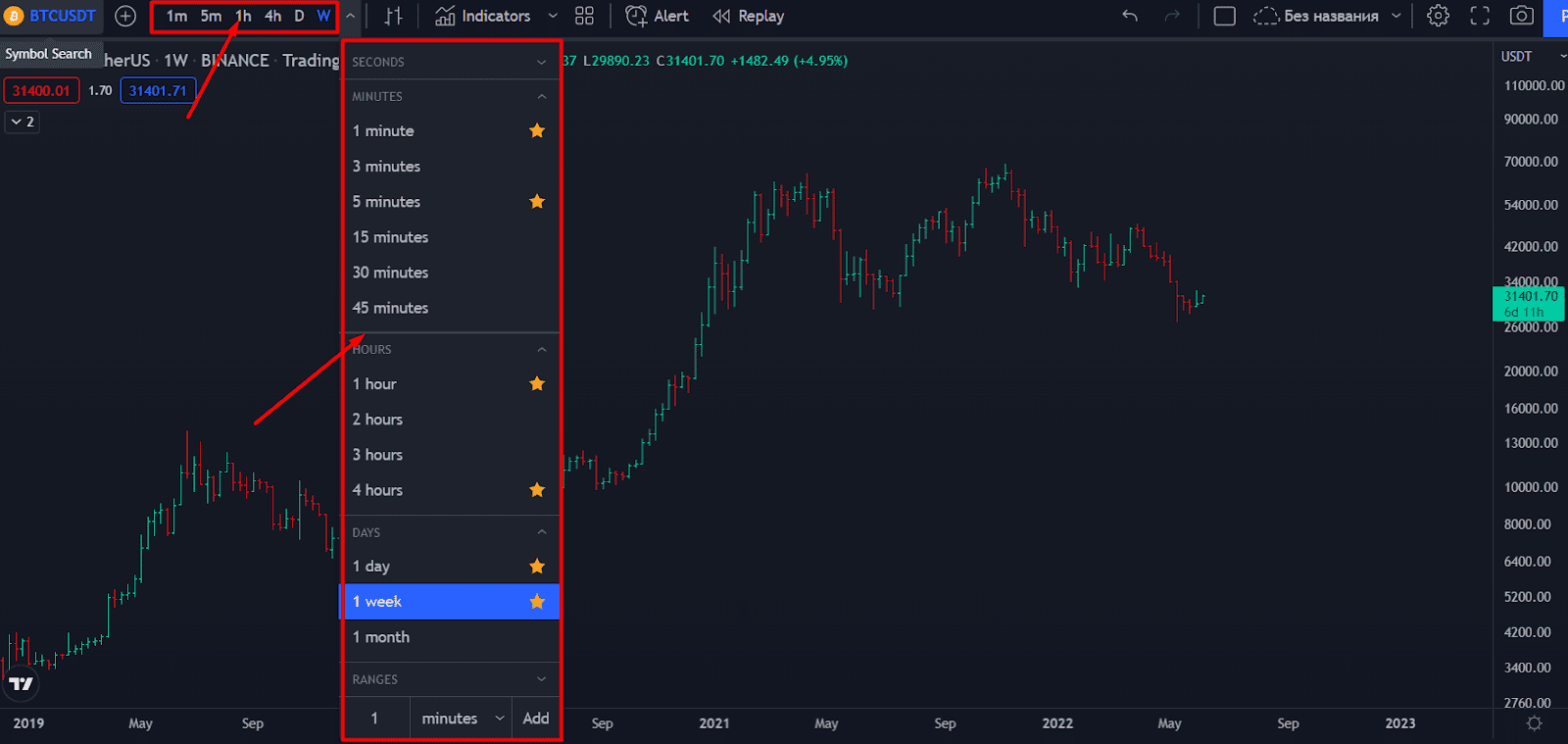Screen dimensions: 1568x744
Task: Unfavorite 1 week via its star
Action: click(537, 601)
